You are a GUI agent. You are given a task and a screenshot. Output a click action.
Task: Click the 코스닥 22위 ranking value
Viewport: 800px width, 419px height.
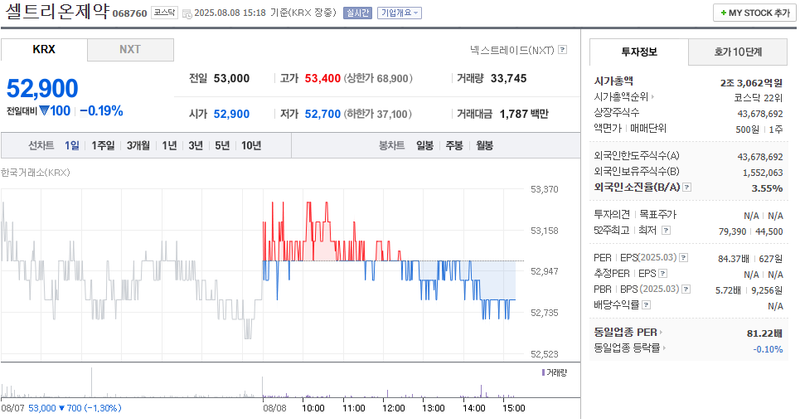[x=758, y=98]
